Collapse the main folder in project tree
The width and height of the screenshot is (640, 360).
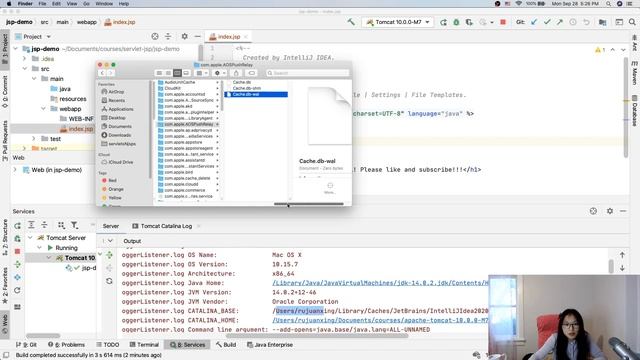click(34, 79)
